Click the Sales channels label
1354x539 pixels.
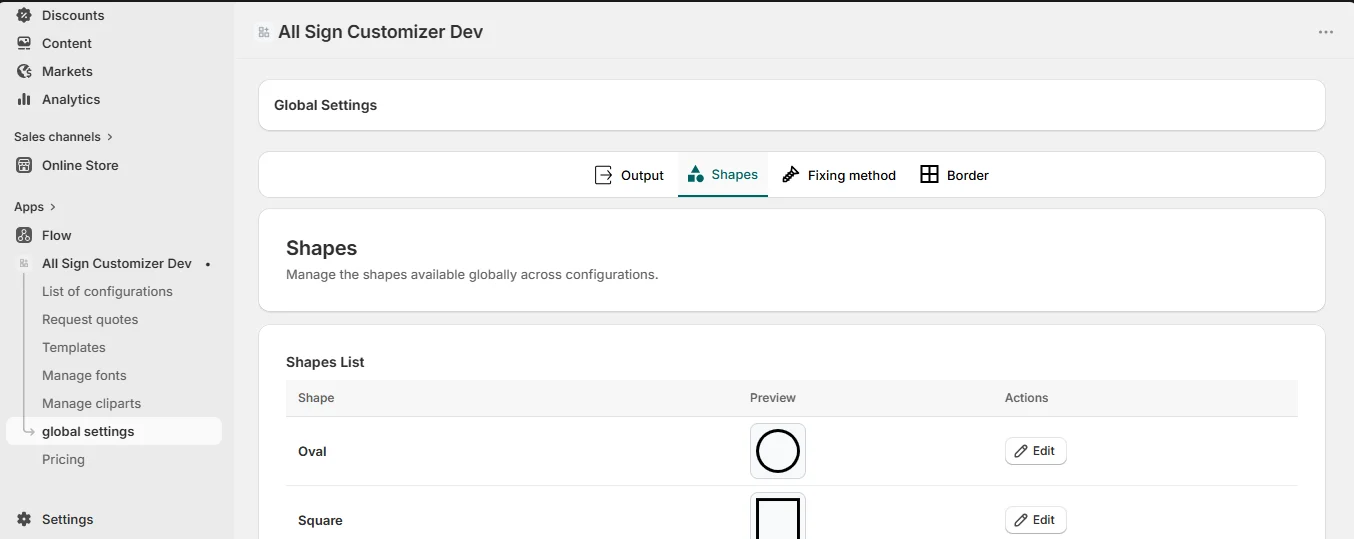(x=57, y=137)
